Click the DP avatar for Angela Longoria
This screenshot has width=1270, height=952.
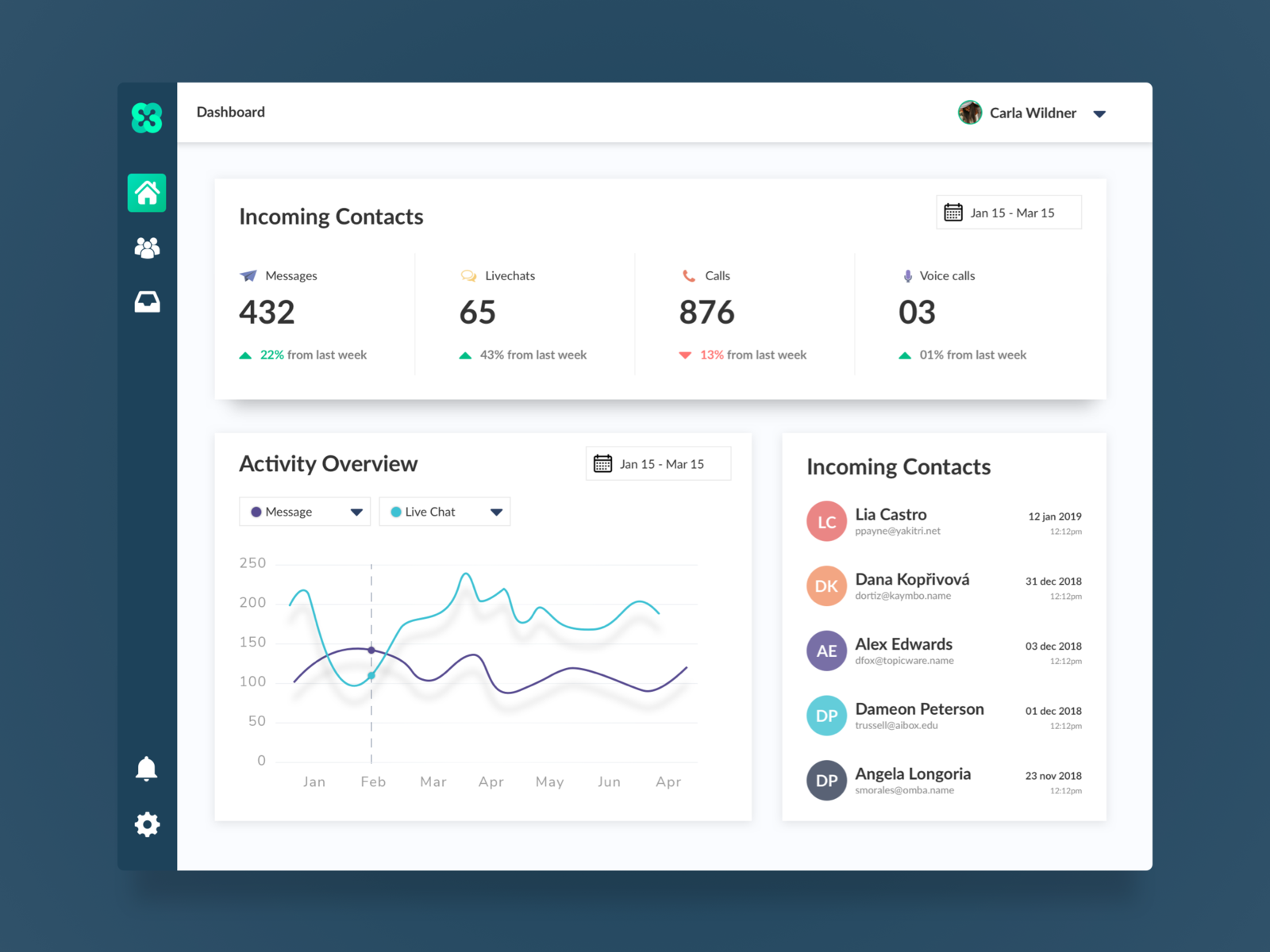pyautogui.click(x=826, y=781)
